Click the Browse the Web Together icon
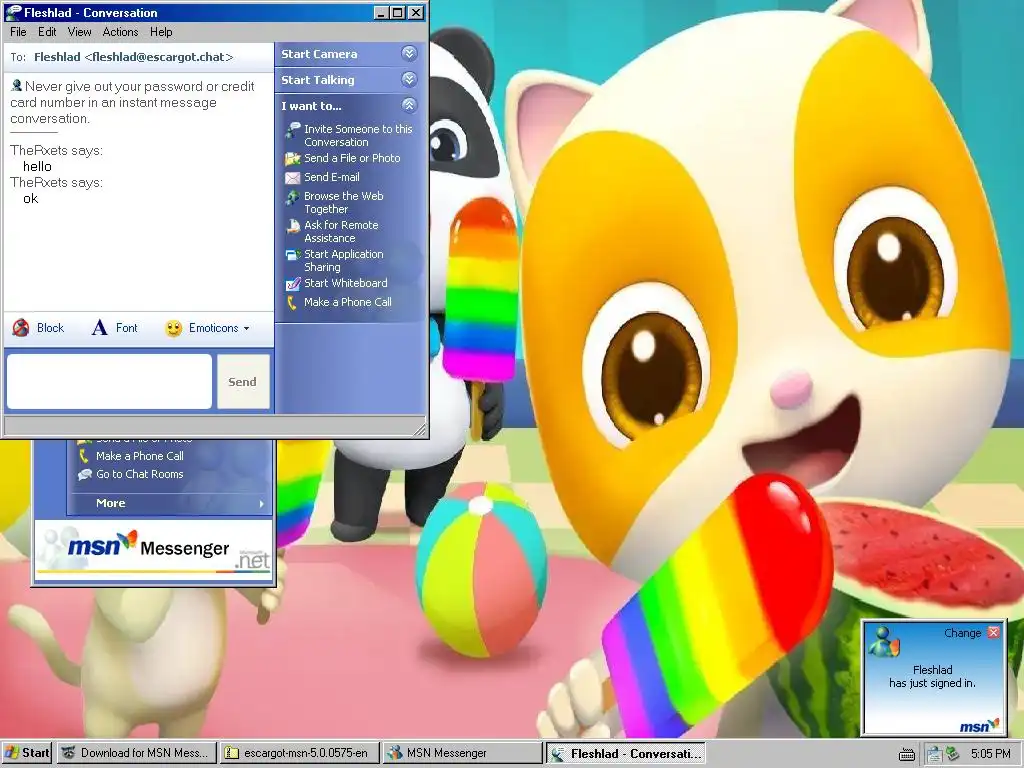The image size is (1024, 768). [293, 197]
